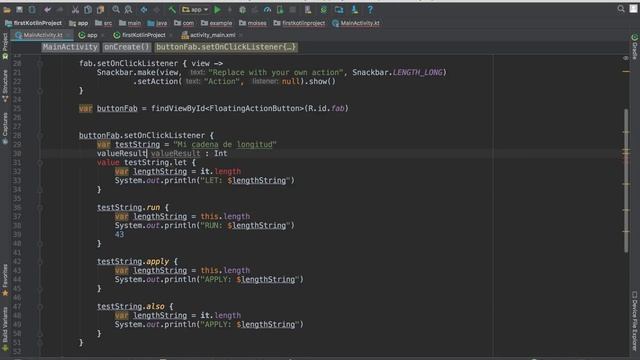Click the Copy toolbar icon
Screen dimensions: 640x360
(x=88, y=9)
